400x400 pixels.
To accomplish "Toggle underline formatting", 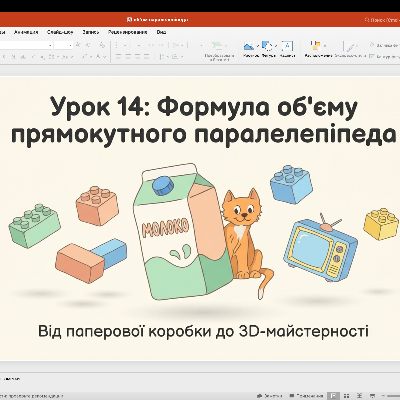I will point(14,57).
